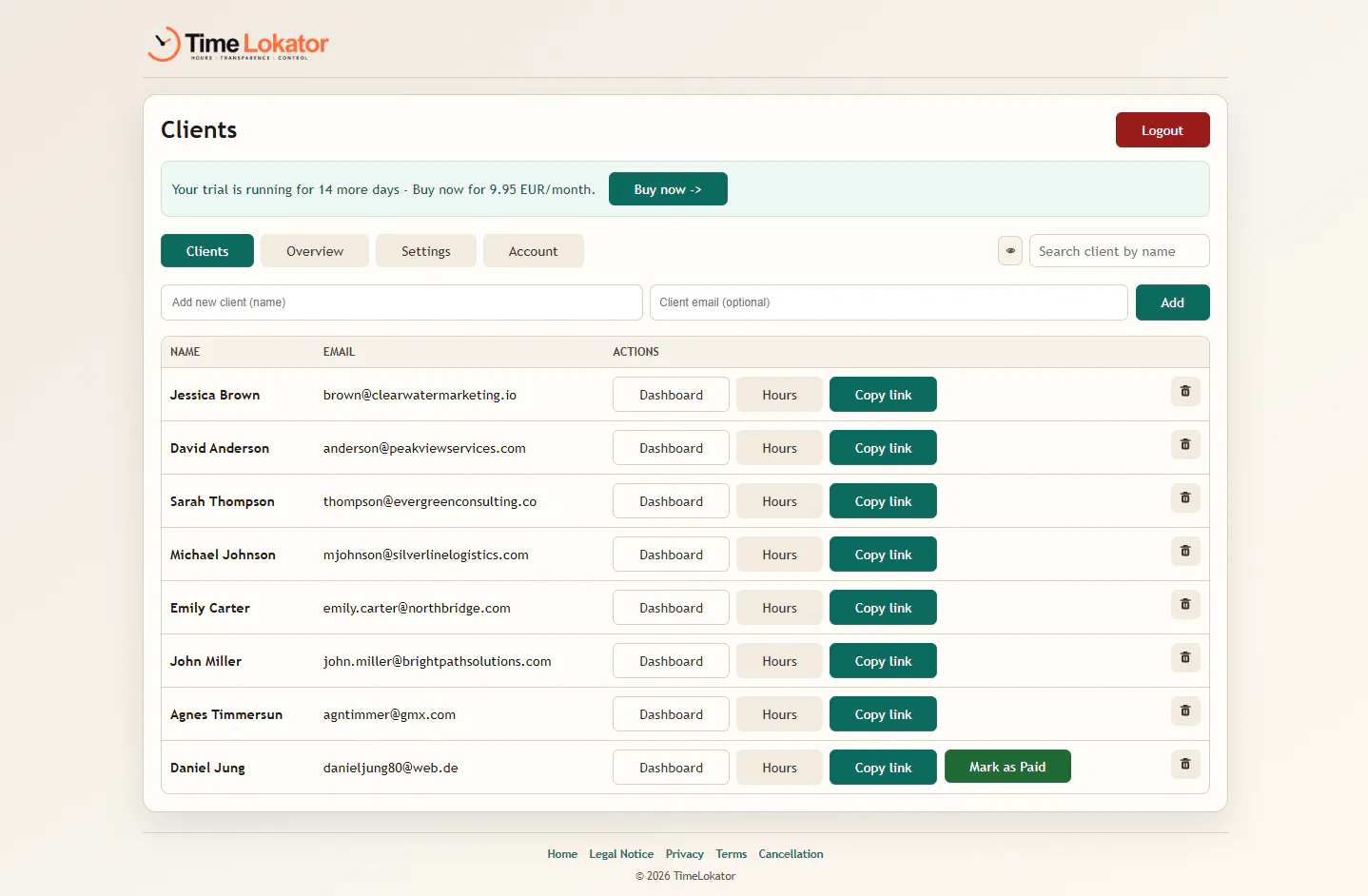The width and height of the screenshot is (1368, 896).
Task: Copy link for Emily Carter
Action: click(883, 608)
